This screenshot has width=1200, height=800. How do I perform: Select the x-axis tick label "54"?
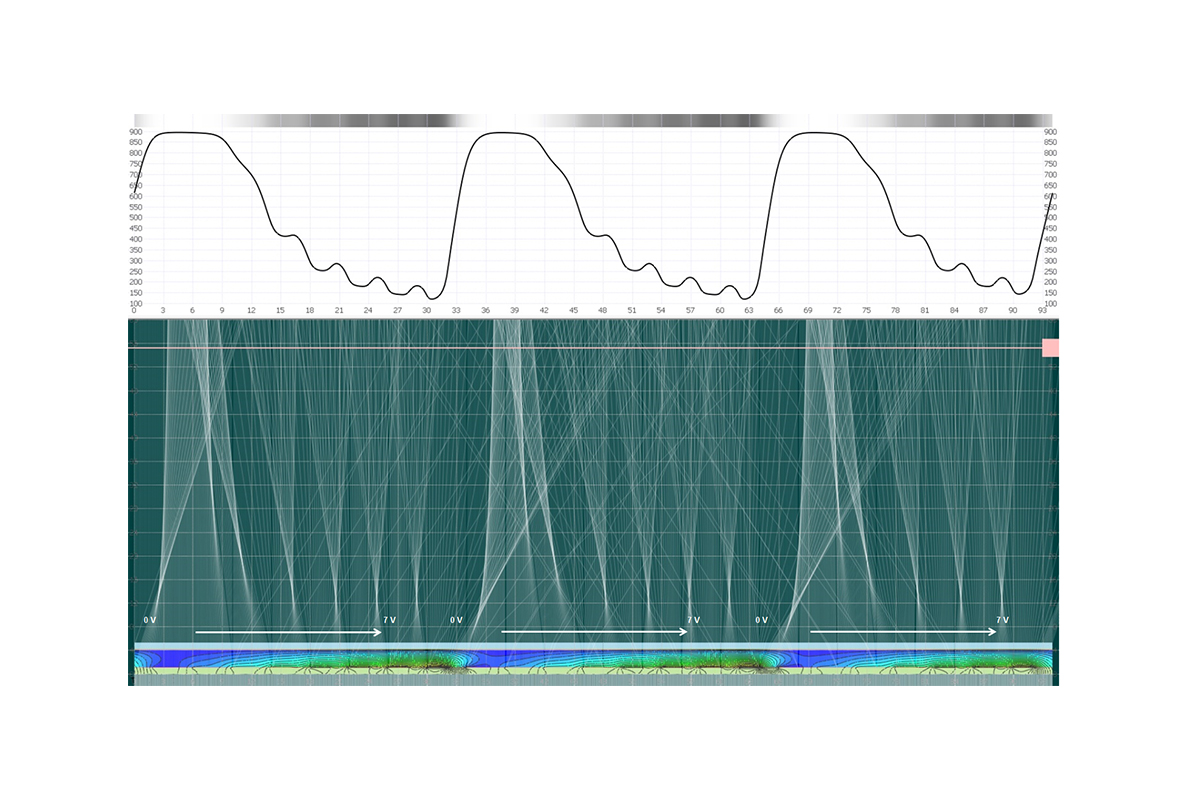coord(661,311)
